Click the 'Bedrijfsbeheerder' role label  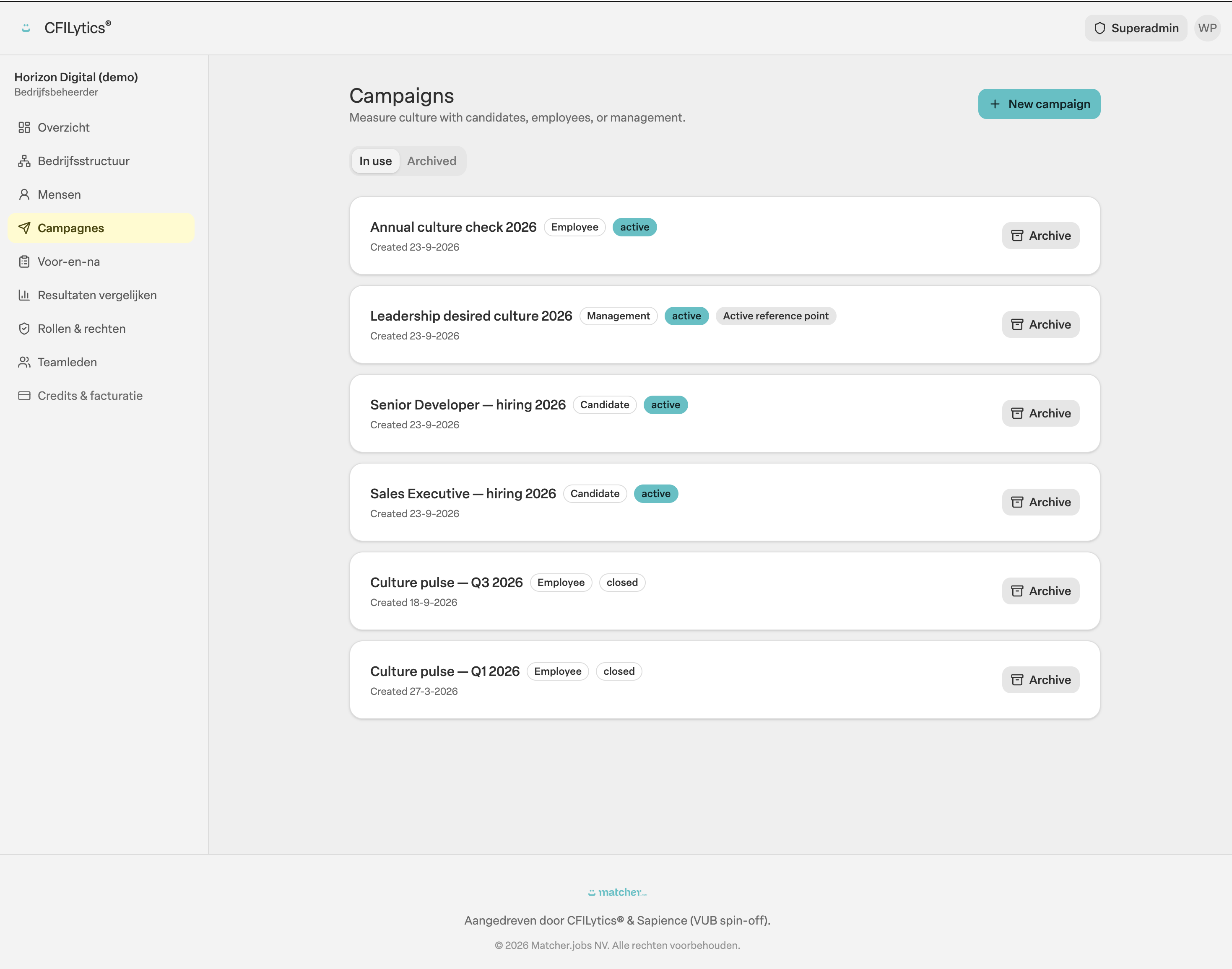(x=56, y=93)
